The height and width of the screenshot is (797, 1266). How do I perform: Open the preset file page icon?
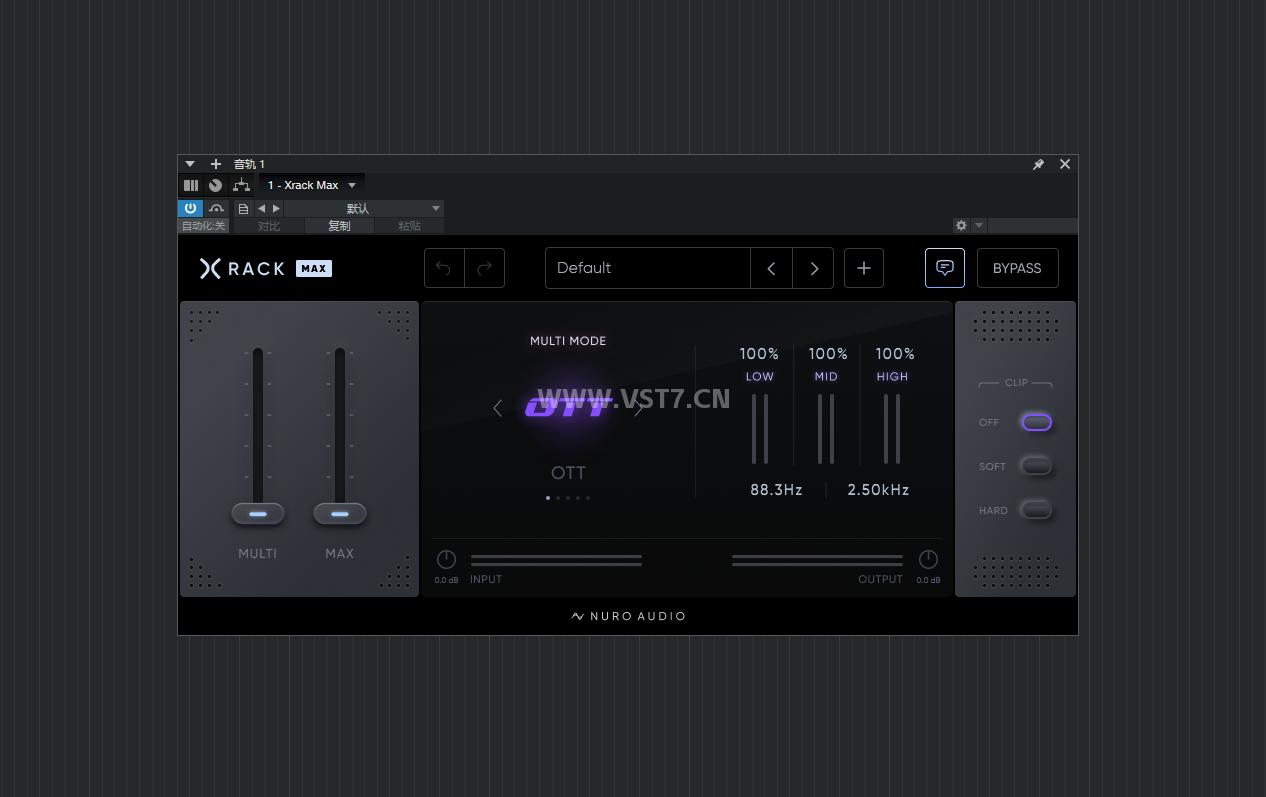point(244,208)
